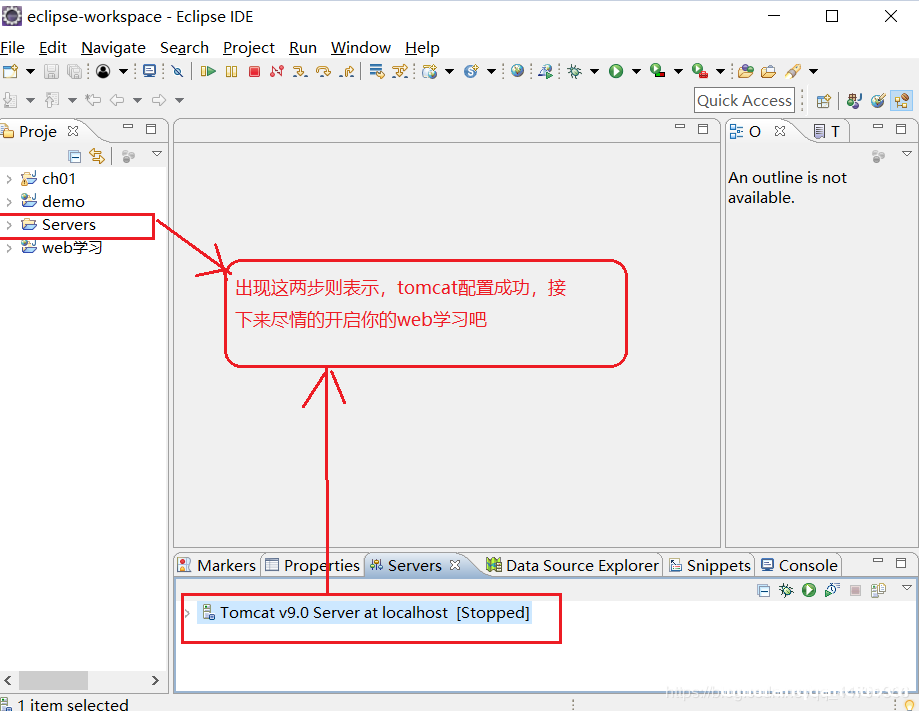Click the Quick Access search field
The image size is (919, 711).
pyautogui.click(x=744, y=100)
